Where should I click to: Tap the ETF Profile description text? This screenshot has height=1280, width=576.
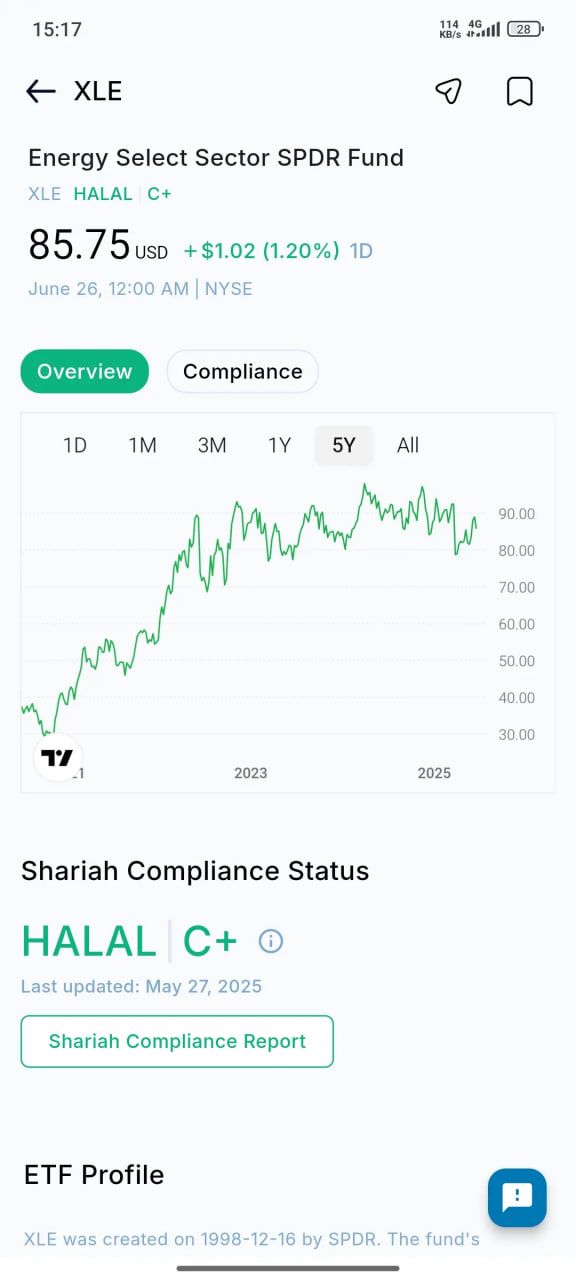[252, 1239]
